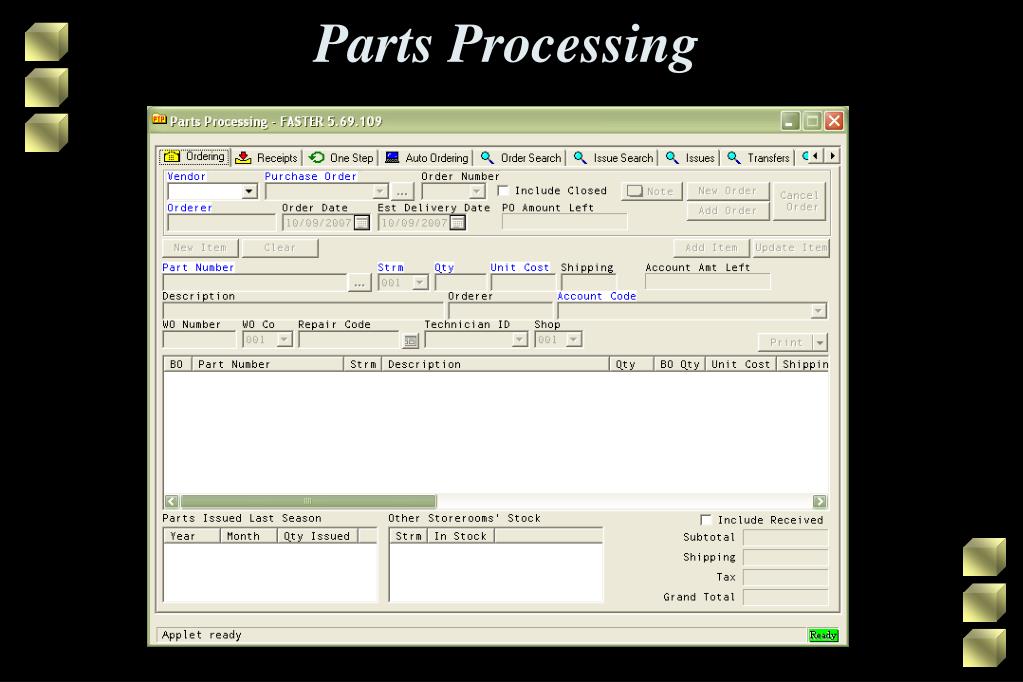Screen dimensions: 1023x682
Task: Open the Ordering tab
Action: click(x=194, y=157)
